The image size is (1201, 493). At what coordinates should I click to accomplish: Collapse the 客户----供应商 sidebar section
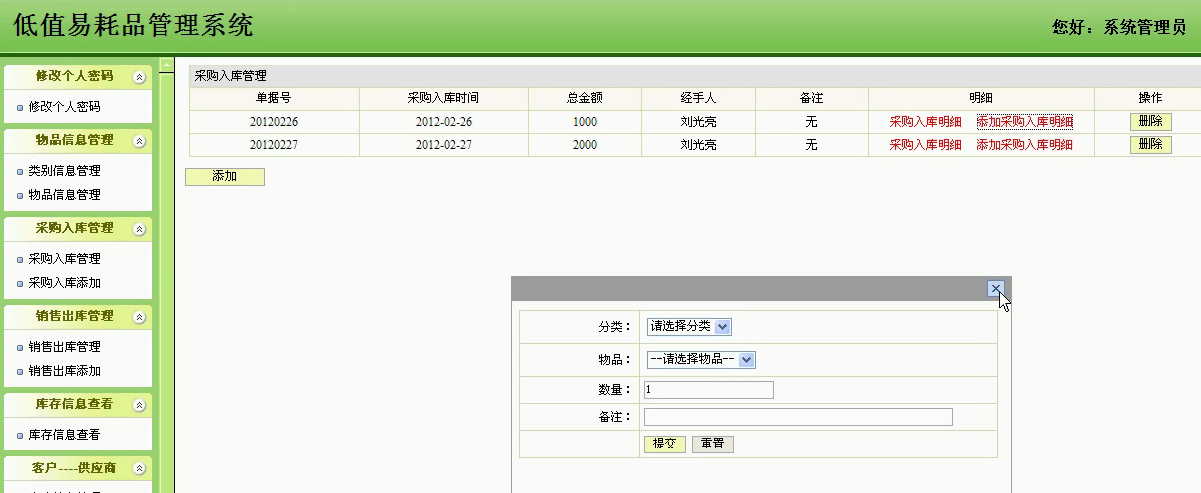pyautogui.click(x=139, y=469)
